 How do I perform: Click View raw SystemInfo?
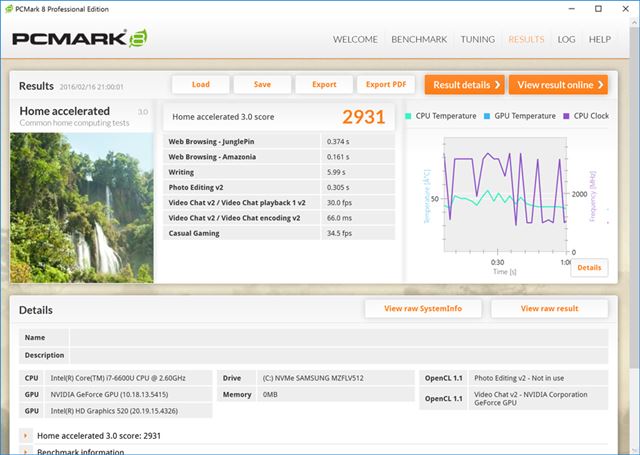point(423,309)
